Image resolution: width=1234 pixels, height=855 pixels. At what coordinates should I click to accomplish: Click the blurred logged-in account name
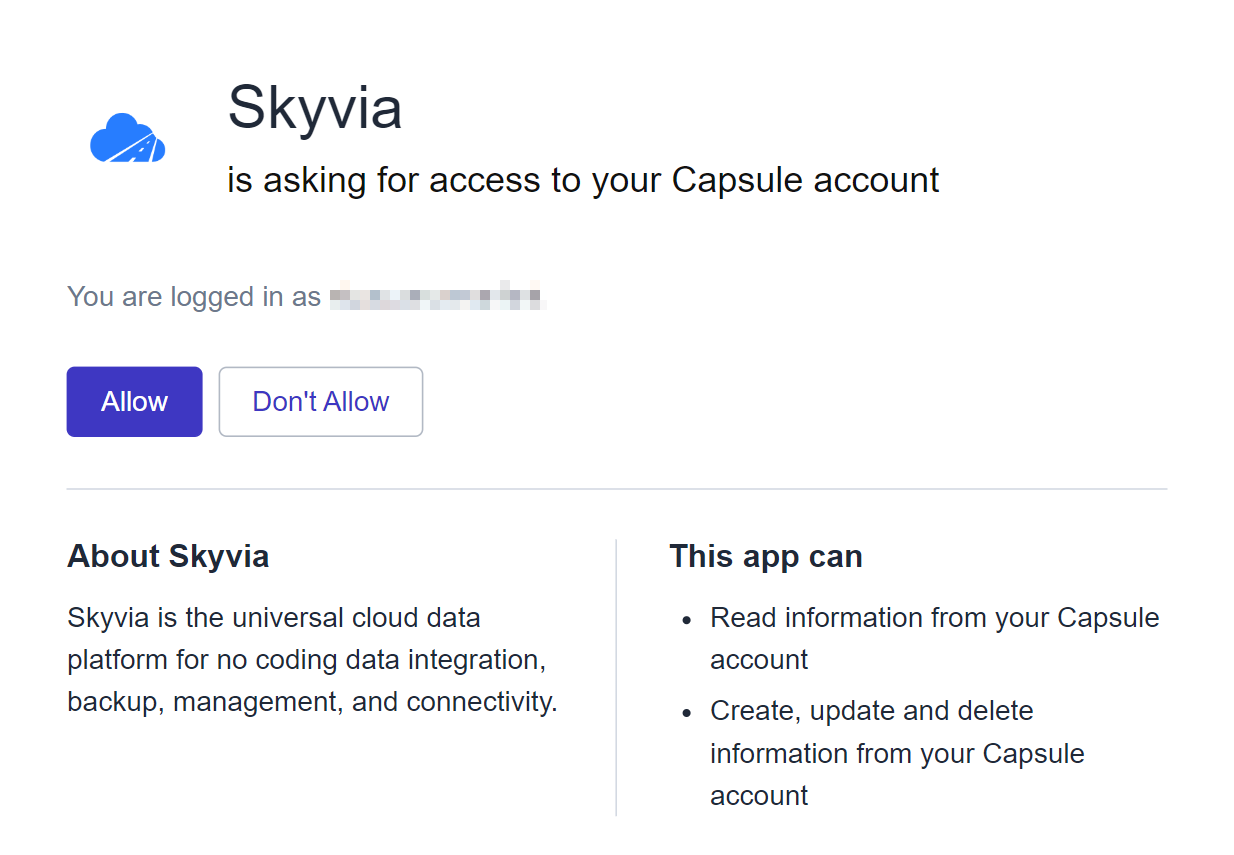pyautogui.click(x=435, y=296)
